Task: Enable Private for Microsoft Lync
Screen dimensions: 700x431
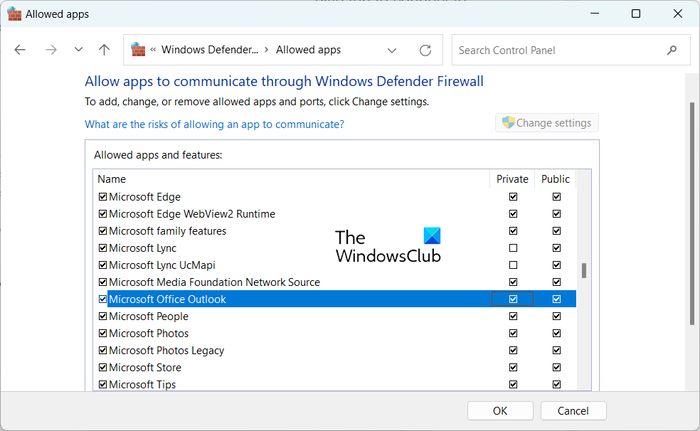Action: [x=513, y=248]
